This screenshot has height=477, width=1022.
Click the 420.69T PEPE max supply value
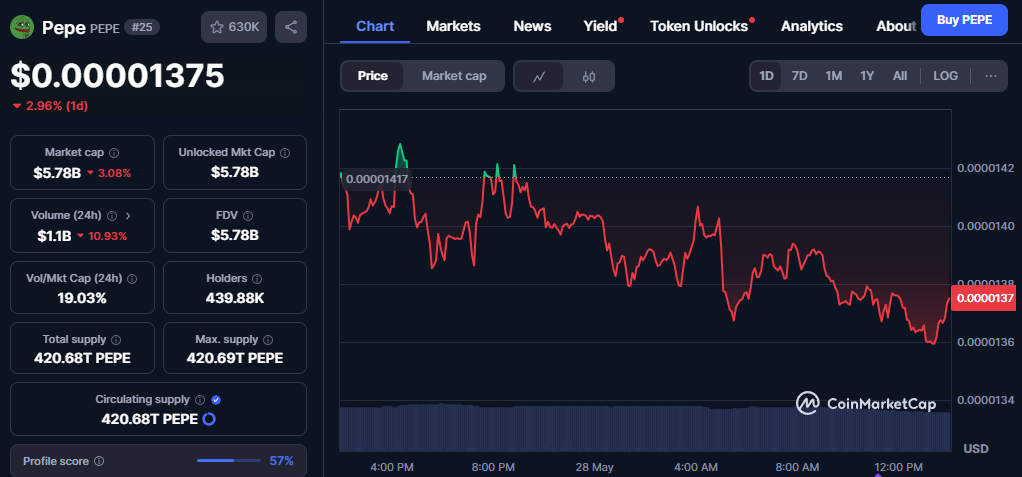[235, 358]
